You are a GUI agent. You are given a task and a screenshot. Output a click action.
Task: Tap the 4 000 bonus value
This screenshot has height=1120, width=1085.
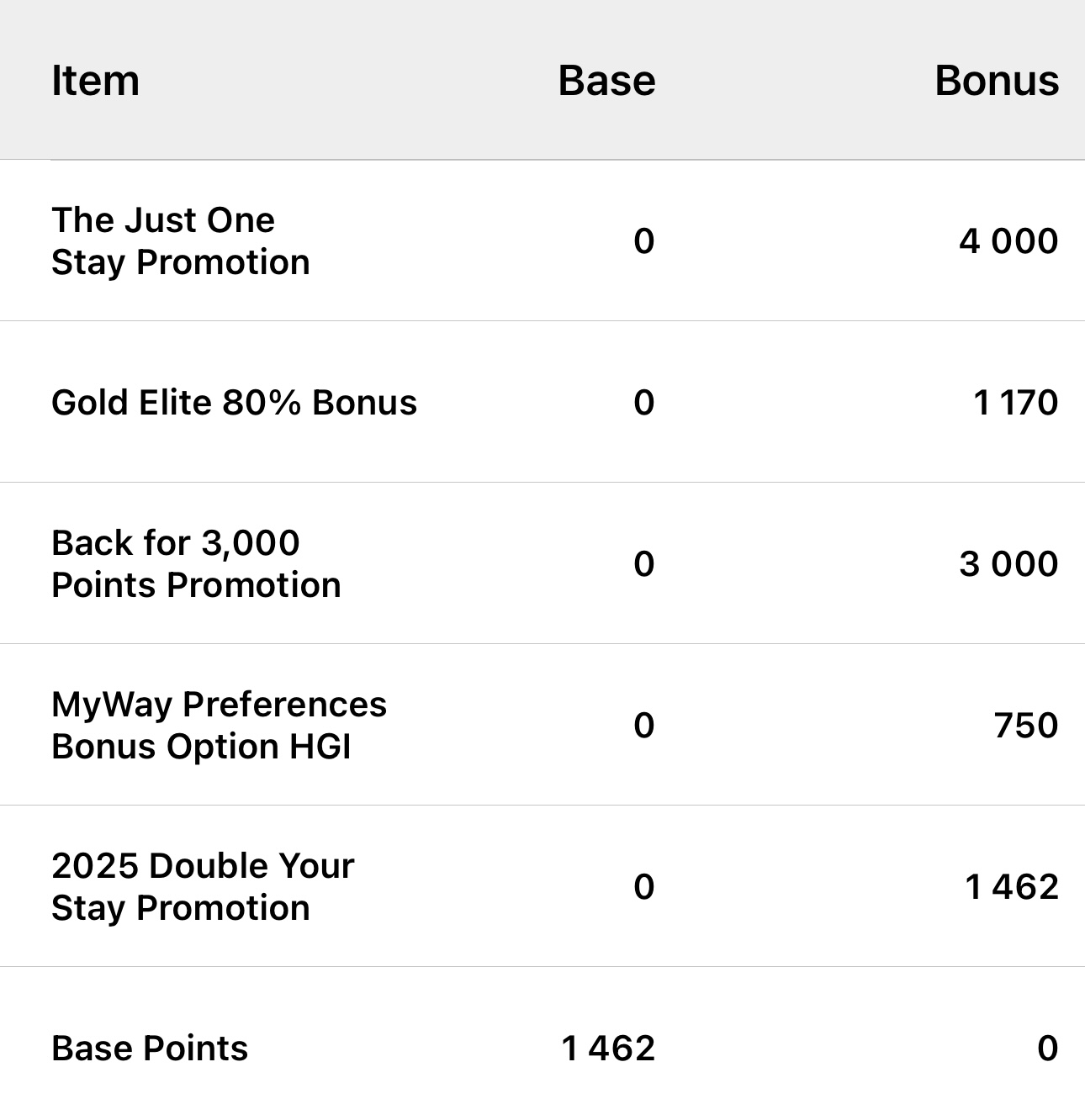point(1008,241)
